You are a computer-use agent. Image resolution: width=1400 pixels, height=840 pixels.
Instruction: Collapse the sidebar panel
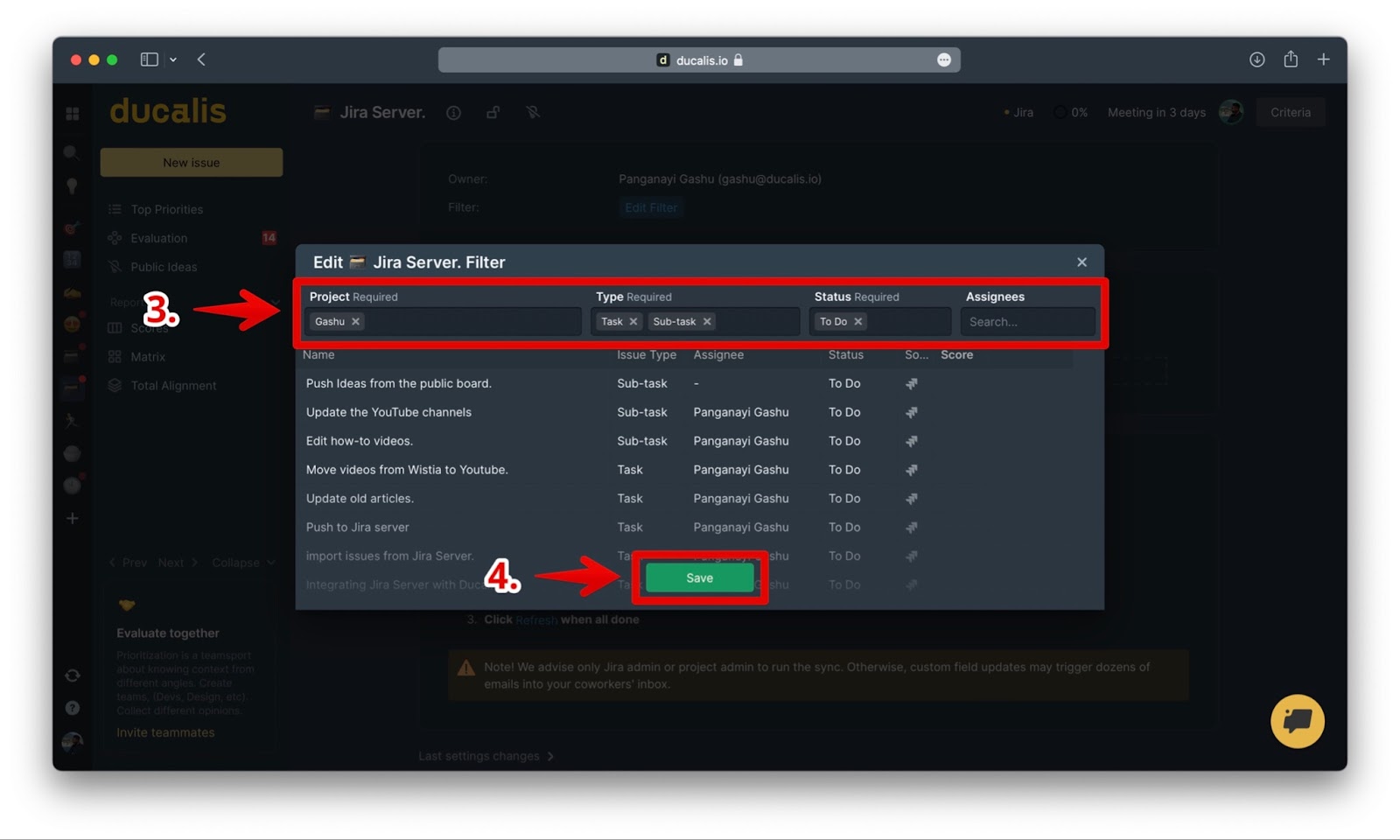point(243,563)
